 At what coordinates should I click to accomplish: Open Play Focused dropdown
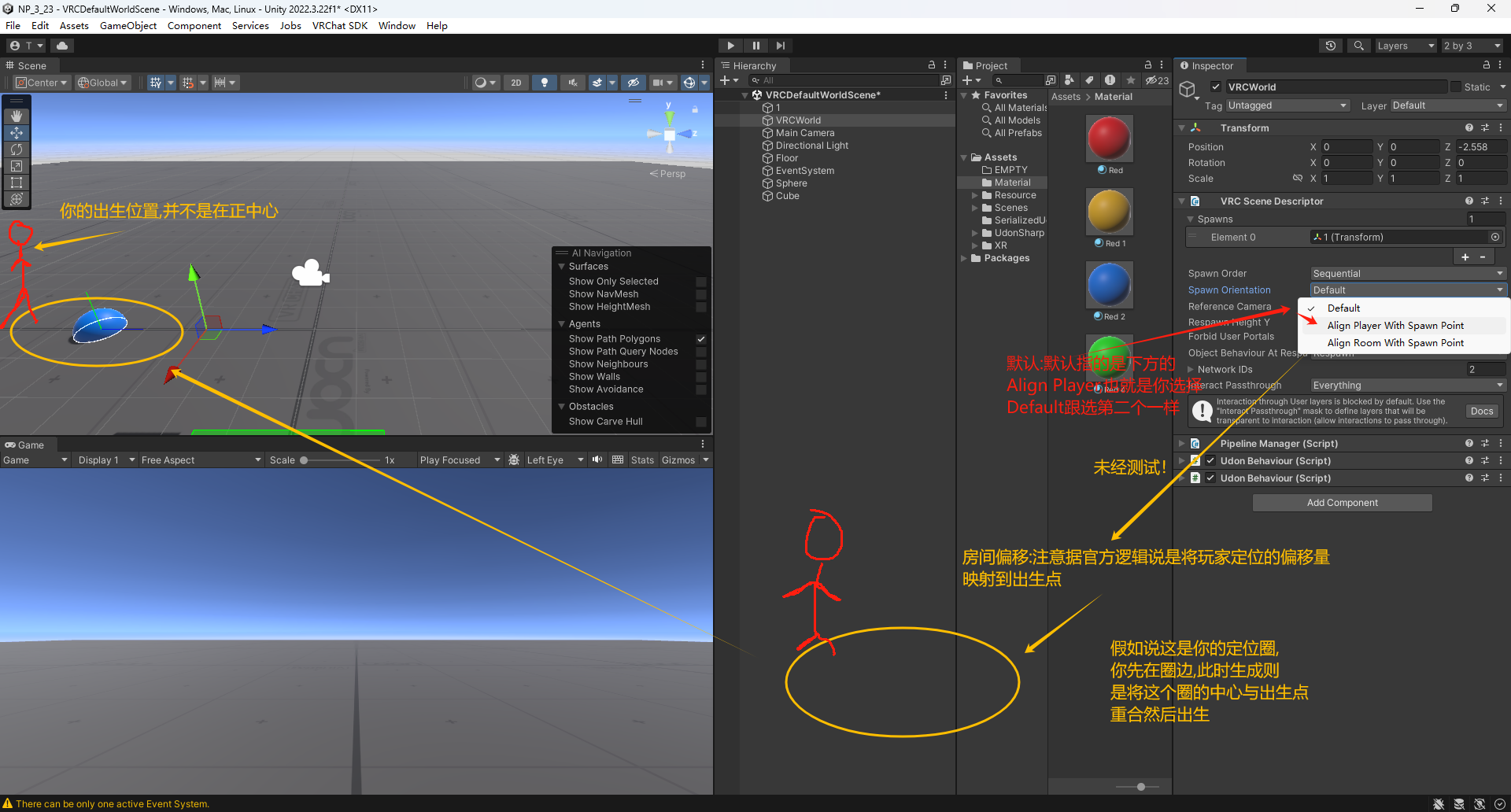460,460
